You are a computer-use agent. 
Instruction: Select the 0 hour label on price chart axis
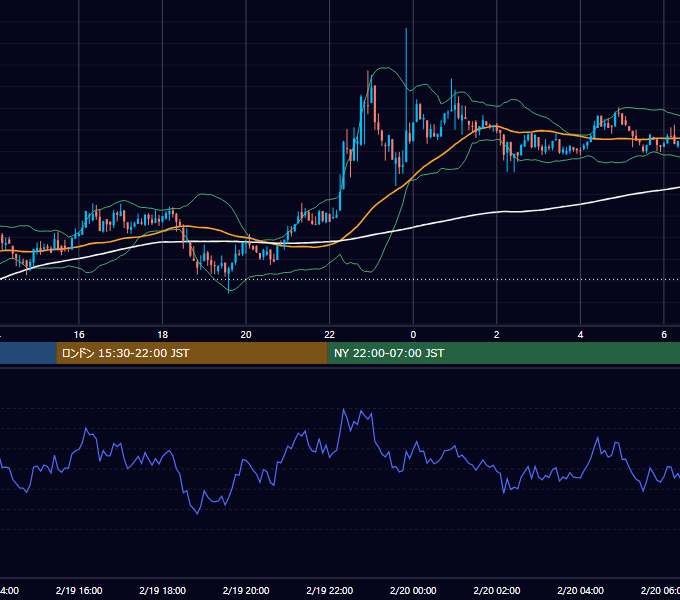[413, 335]
